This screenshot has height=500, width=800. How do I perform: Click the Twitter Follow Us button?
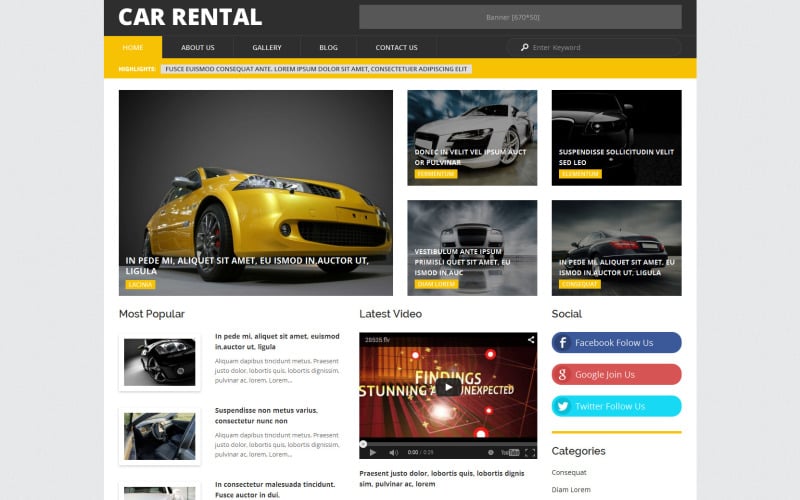point(616,406)
